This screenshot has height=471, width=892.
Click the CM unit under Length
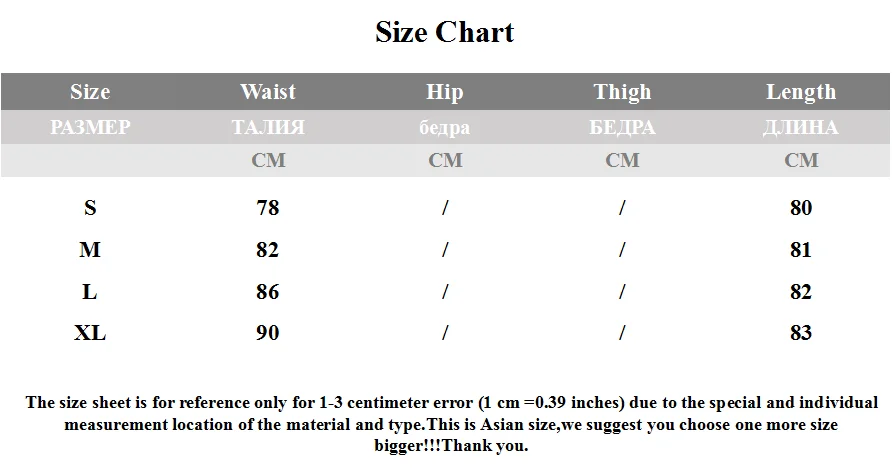click(x=801, y=160)
